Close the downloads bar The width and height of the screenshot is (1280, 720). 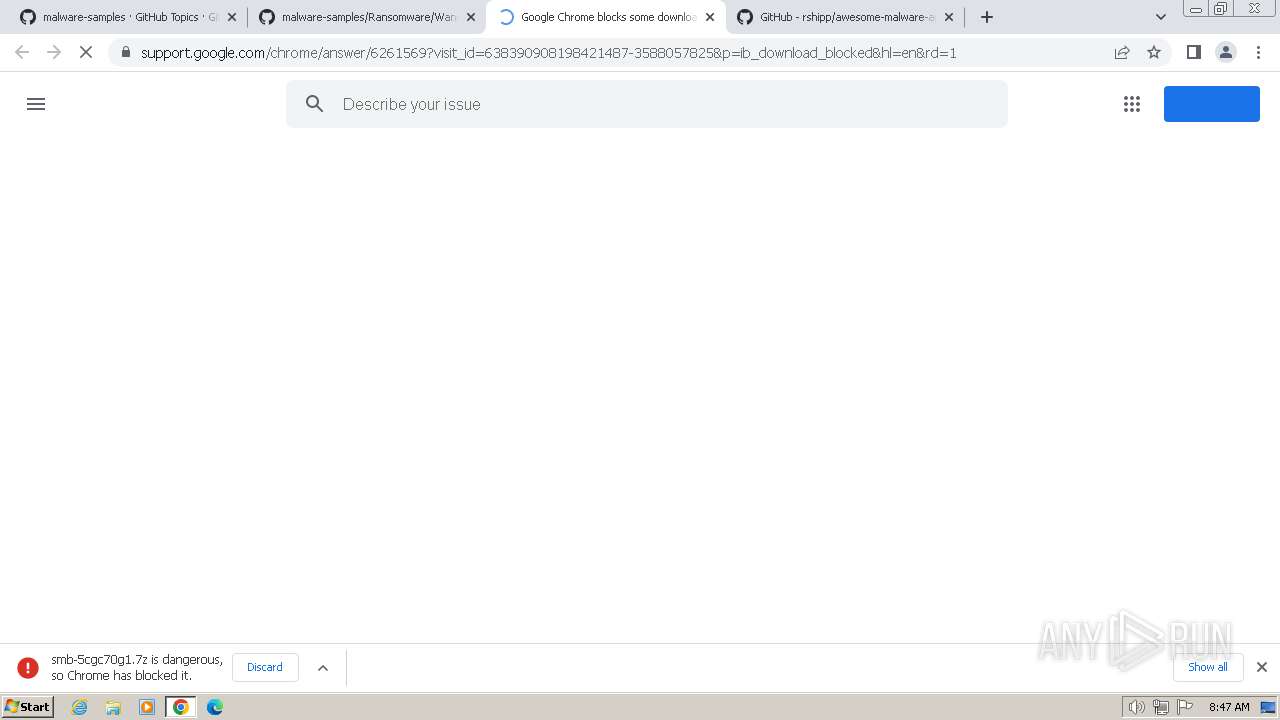click(x=1262, y=667)
